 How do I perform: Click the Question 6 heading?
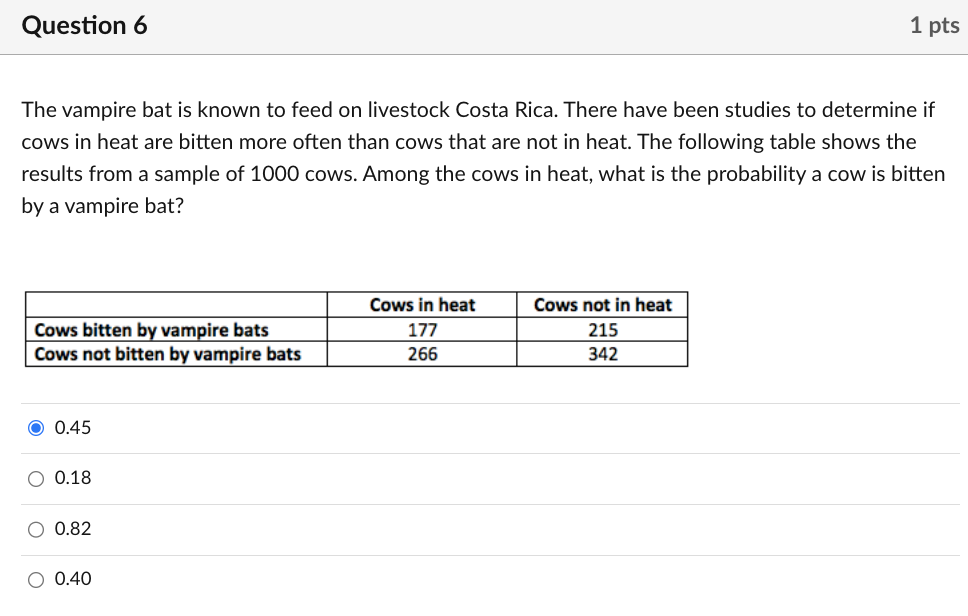click(85, 25)
